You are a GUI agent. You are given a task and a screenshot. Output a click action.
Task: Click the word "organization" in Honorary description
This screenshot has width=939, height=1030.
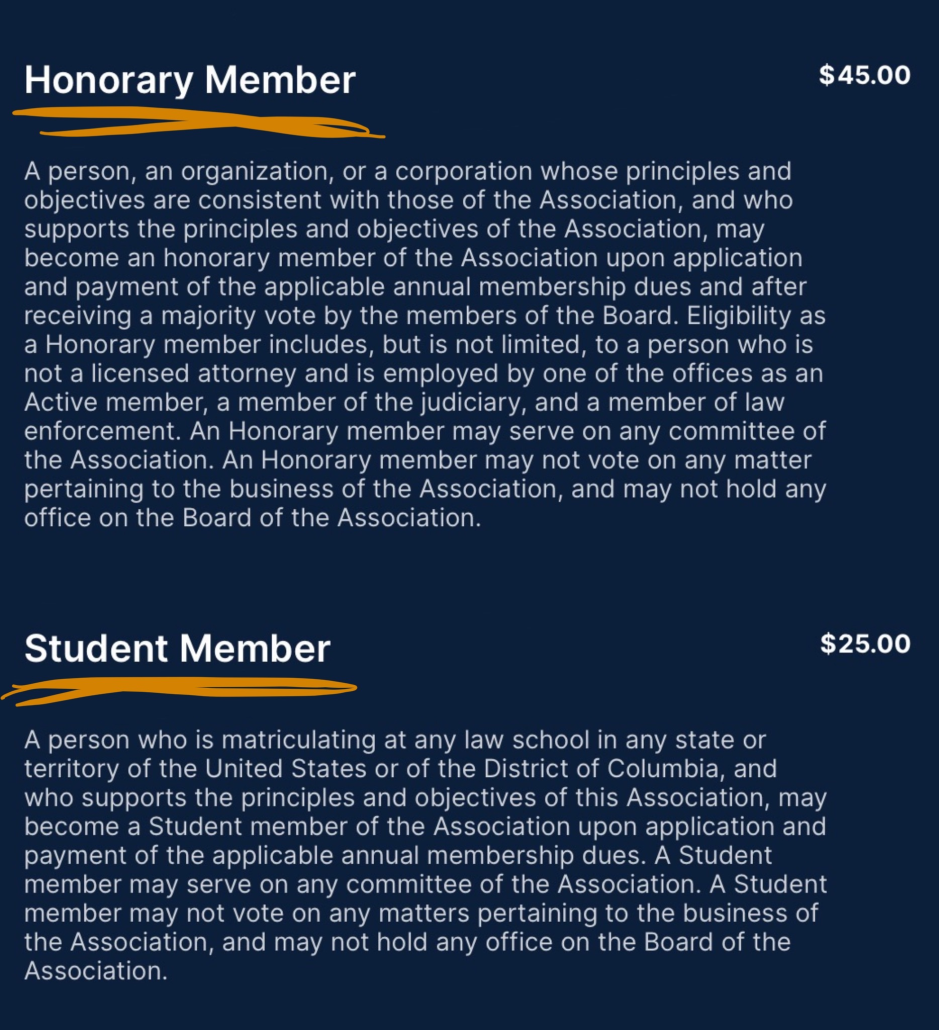pos(240,172)
